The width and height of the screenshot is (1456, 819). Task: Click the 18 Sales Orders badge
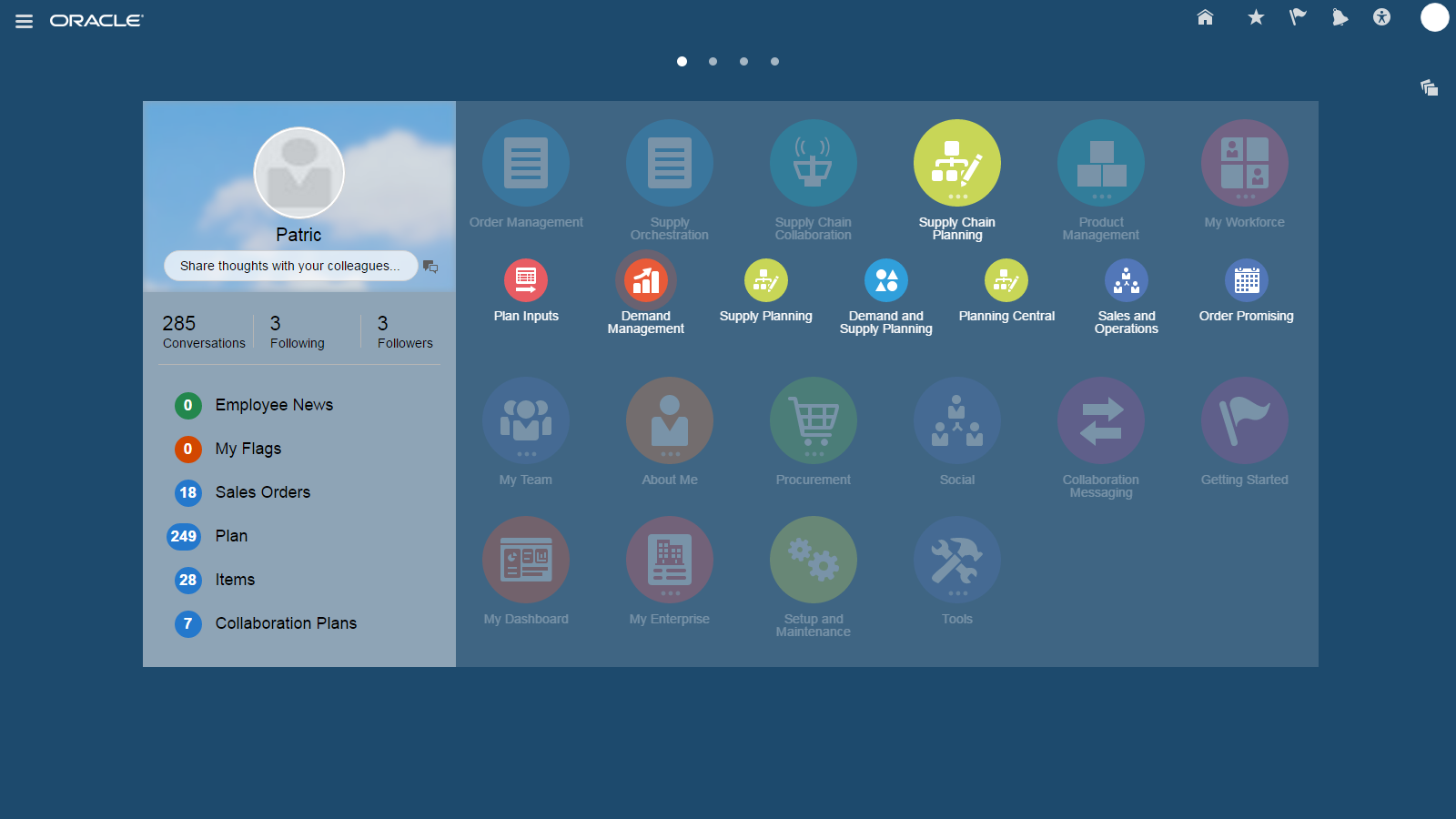coord(188,492)
